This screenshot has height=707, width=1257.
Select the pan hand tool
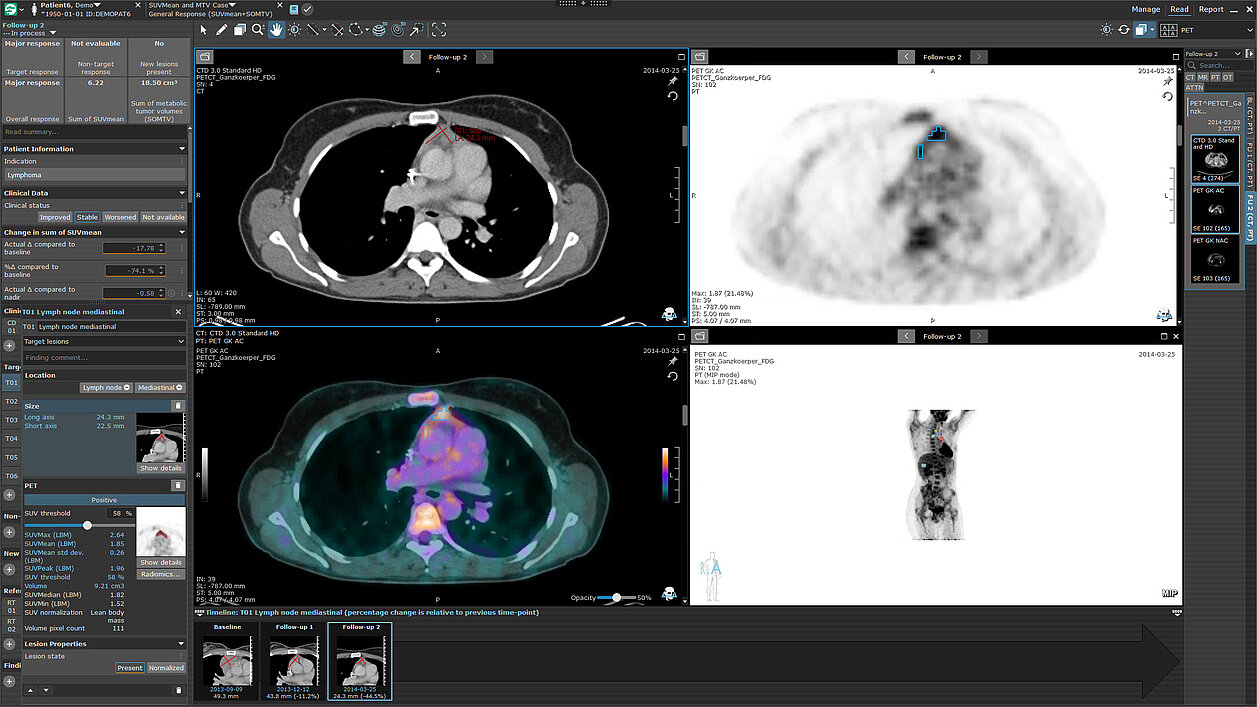[276, 30]
